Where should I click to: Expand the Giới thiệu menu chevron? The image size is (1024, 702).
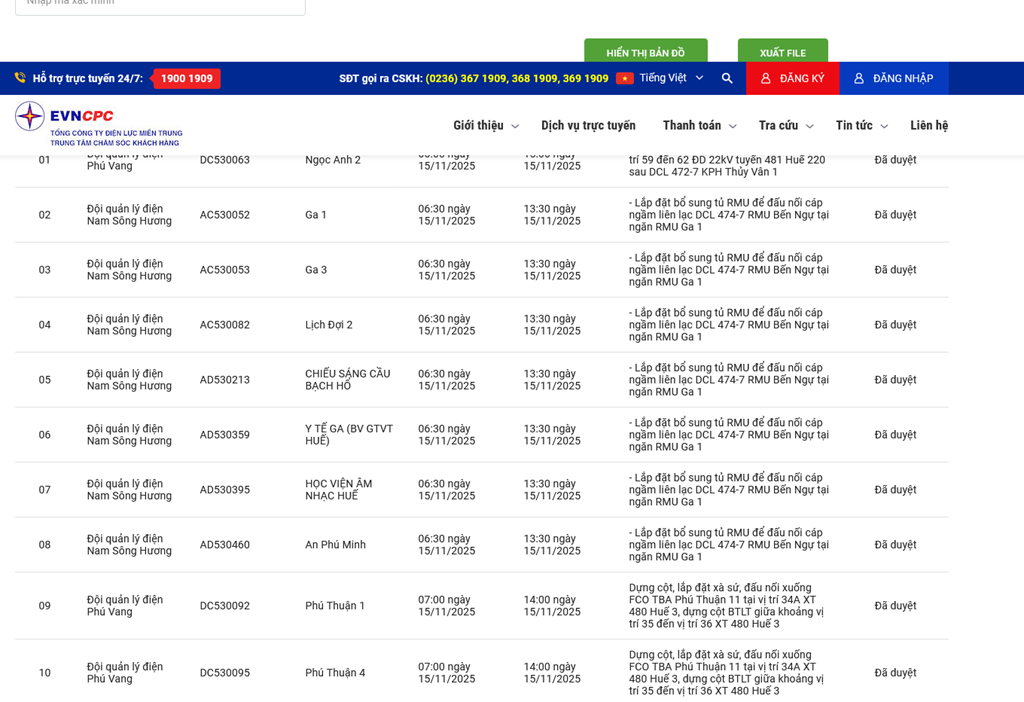pos(515,127)
